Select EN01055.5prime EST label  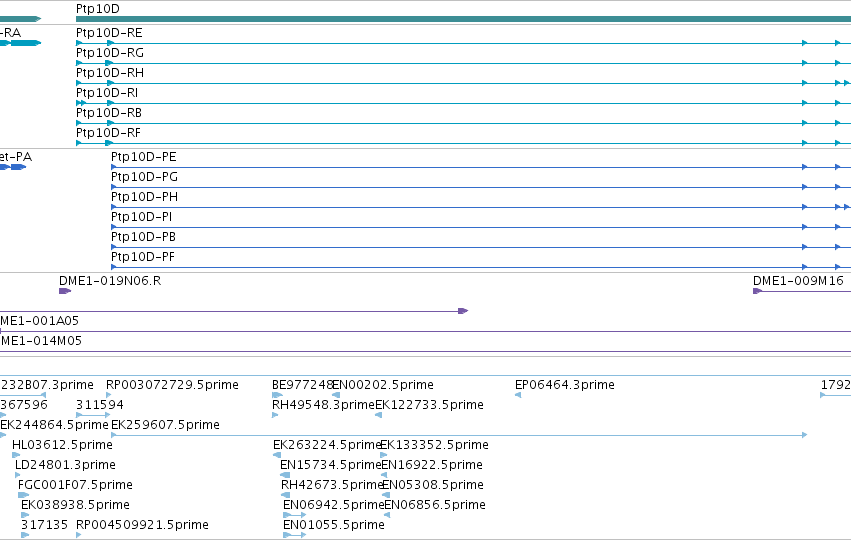click(x=334, y=526)
